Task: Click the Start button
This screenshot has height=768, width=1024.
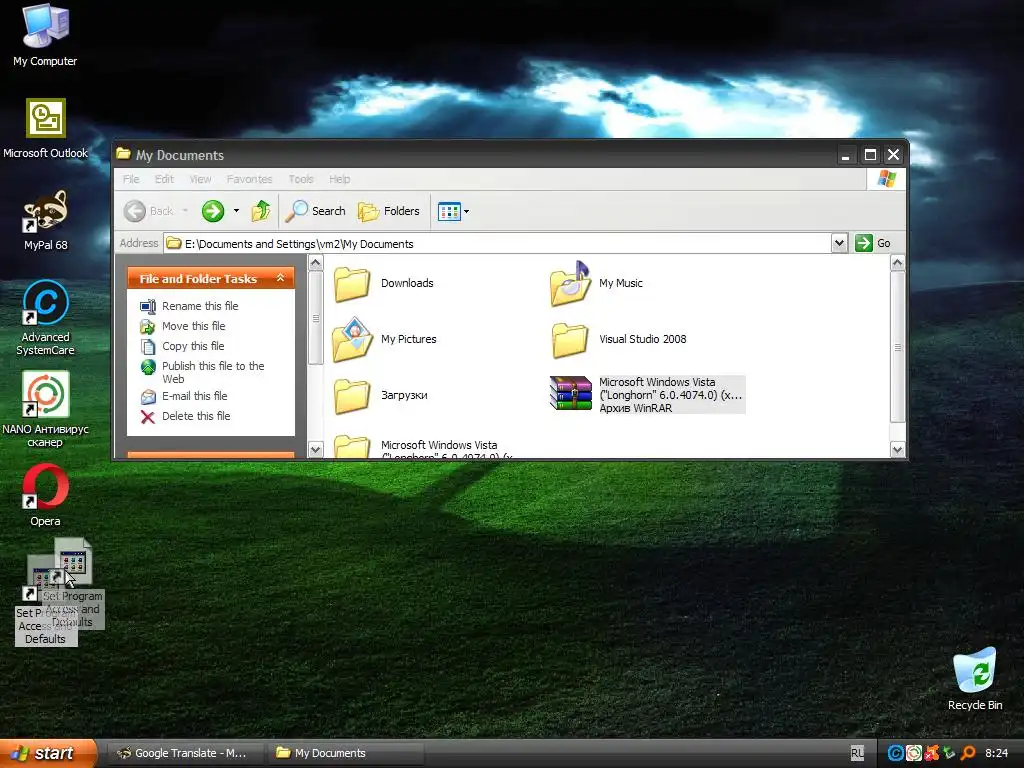Action: point(48,753)
